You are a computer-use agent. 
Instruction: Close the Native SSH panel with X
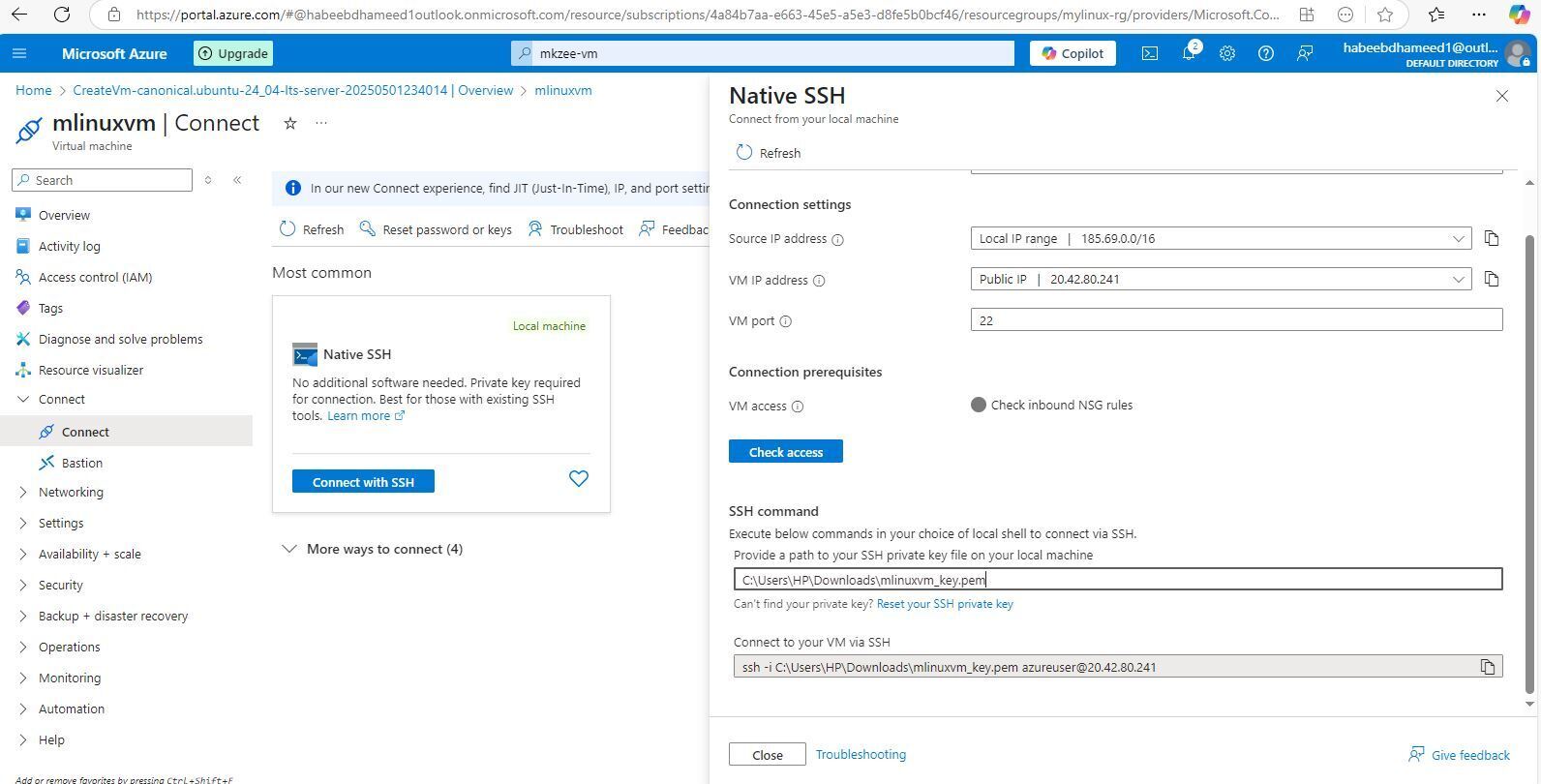(x=1502, y=96)
